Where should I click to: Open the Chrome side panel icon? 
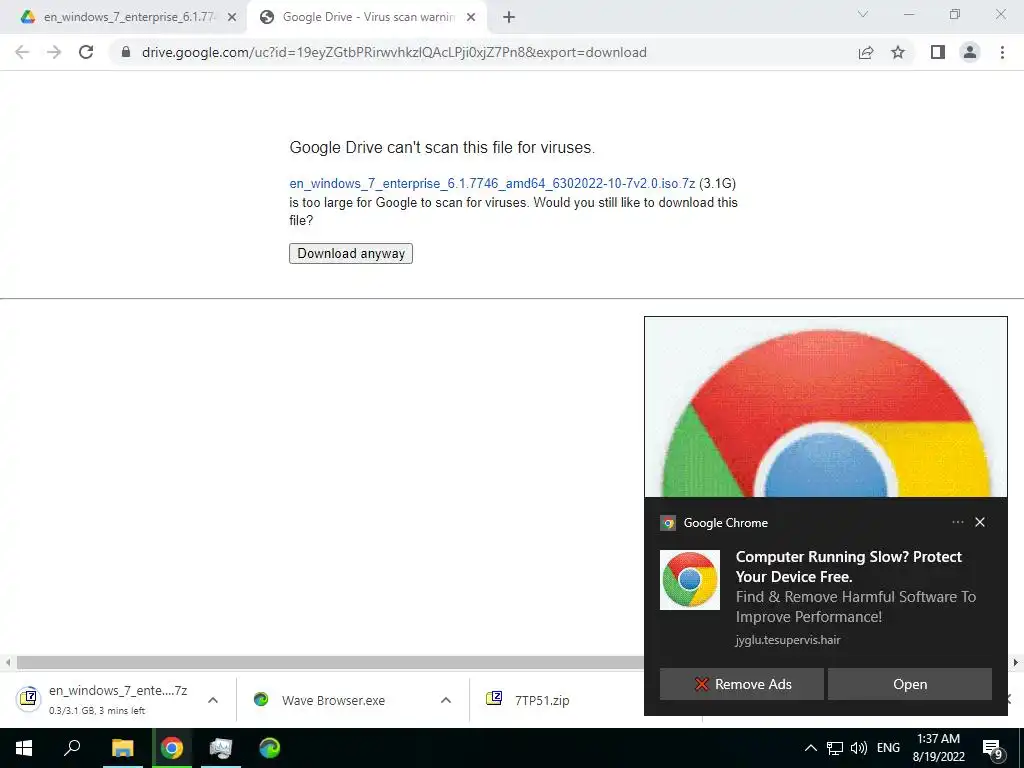[938, 52]
